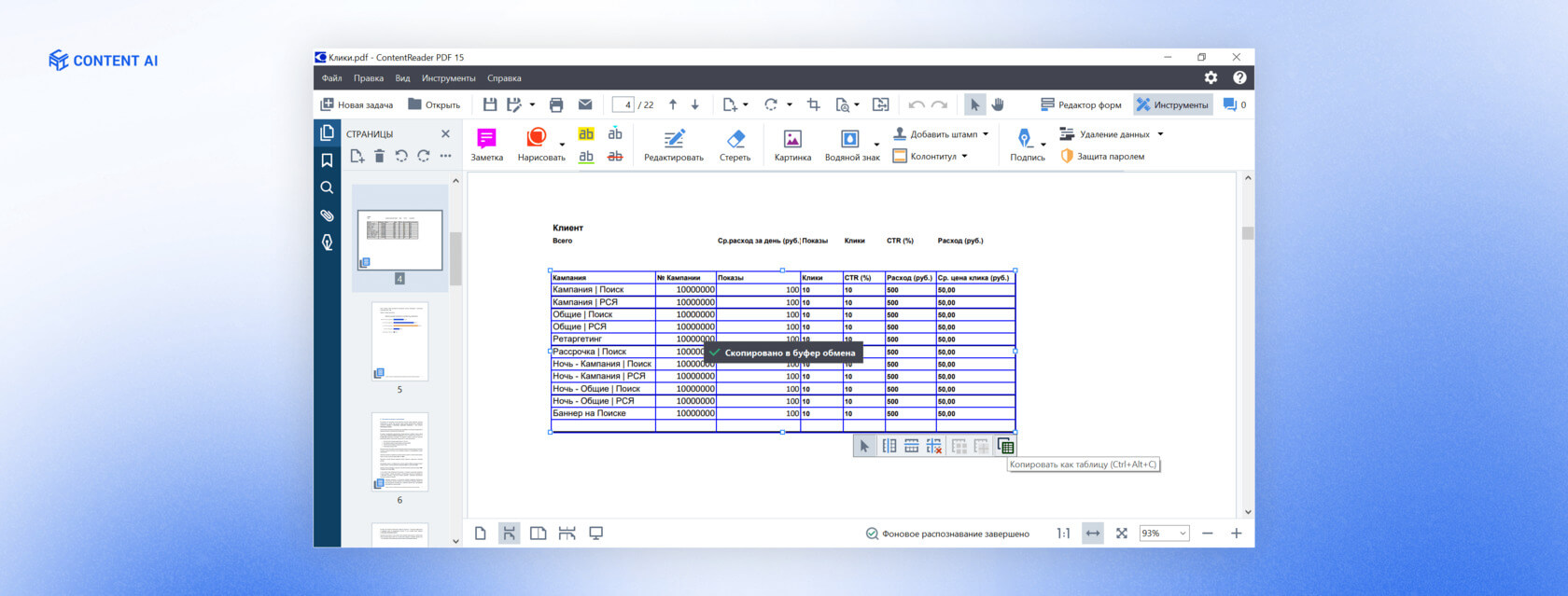Image resolution: width=1568 pixels, height=596 pixels.
Task: Enable fit-to-width view mode at bottom
Action: pos(1092,534)
